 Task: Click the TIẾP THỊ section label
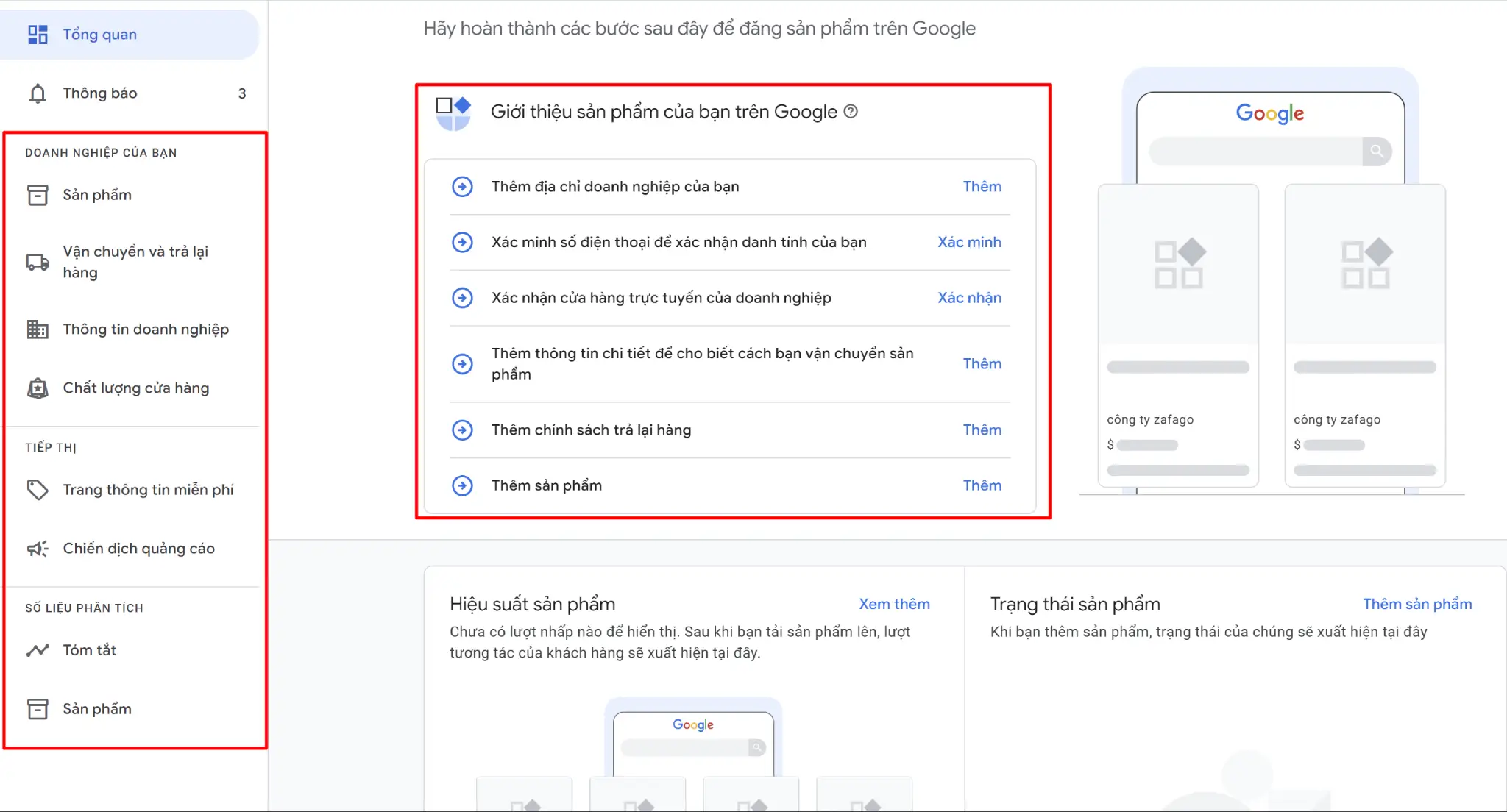(51, 447)
